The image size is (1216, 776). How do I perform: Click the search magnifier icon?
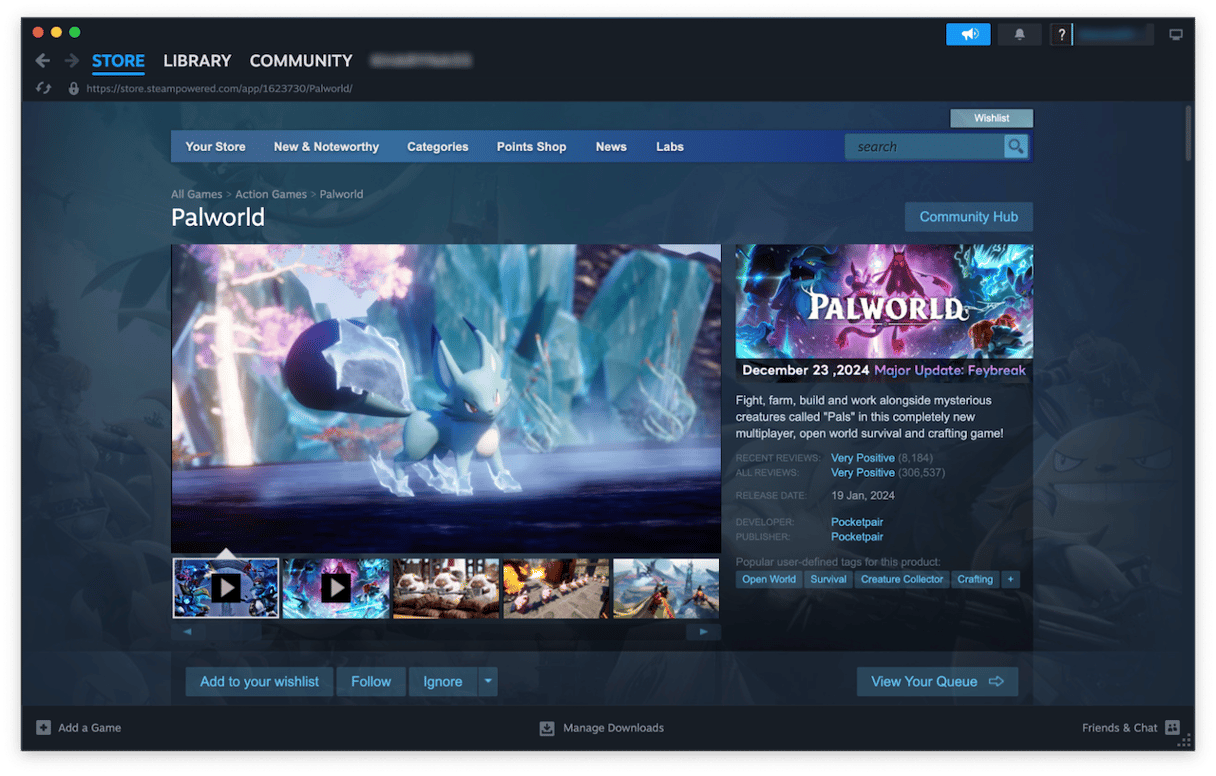coord(1016,147)
